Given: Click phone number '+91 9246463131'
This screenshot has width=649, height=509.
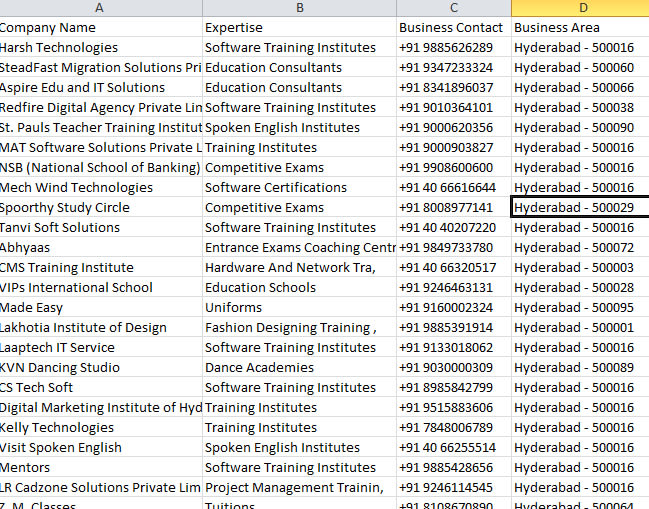Looking at the screenshot, I should coord(454,287).
